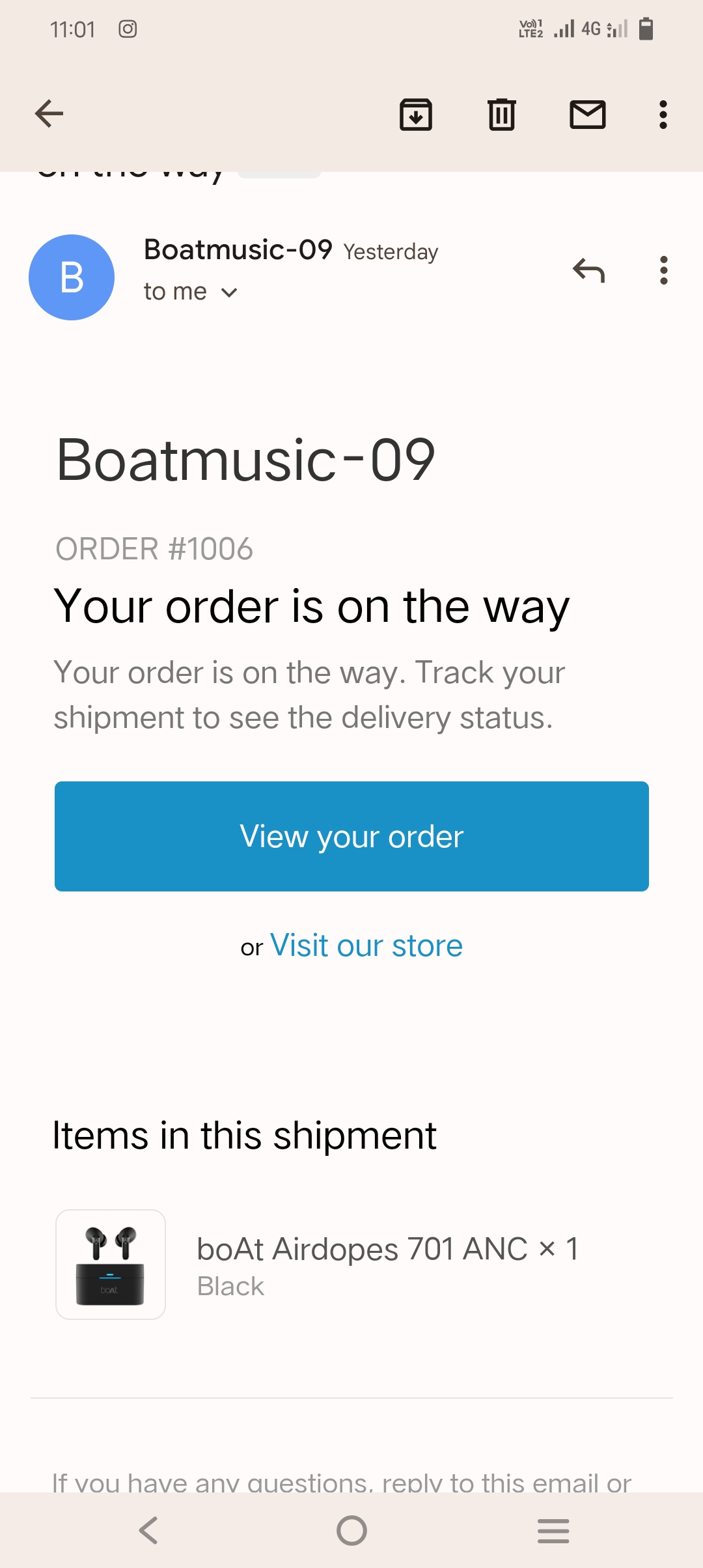Viewport: 703px width, 1568px height.
Task: Tap the boAt Airdopes product thumbnail
Action: 111,1265
